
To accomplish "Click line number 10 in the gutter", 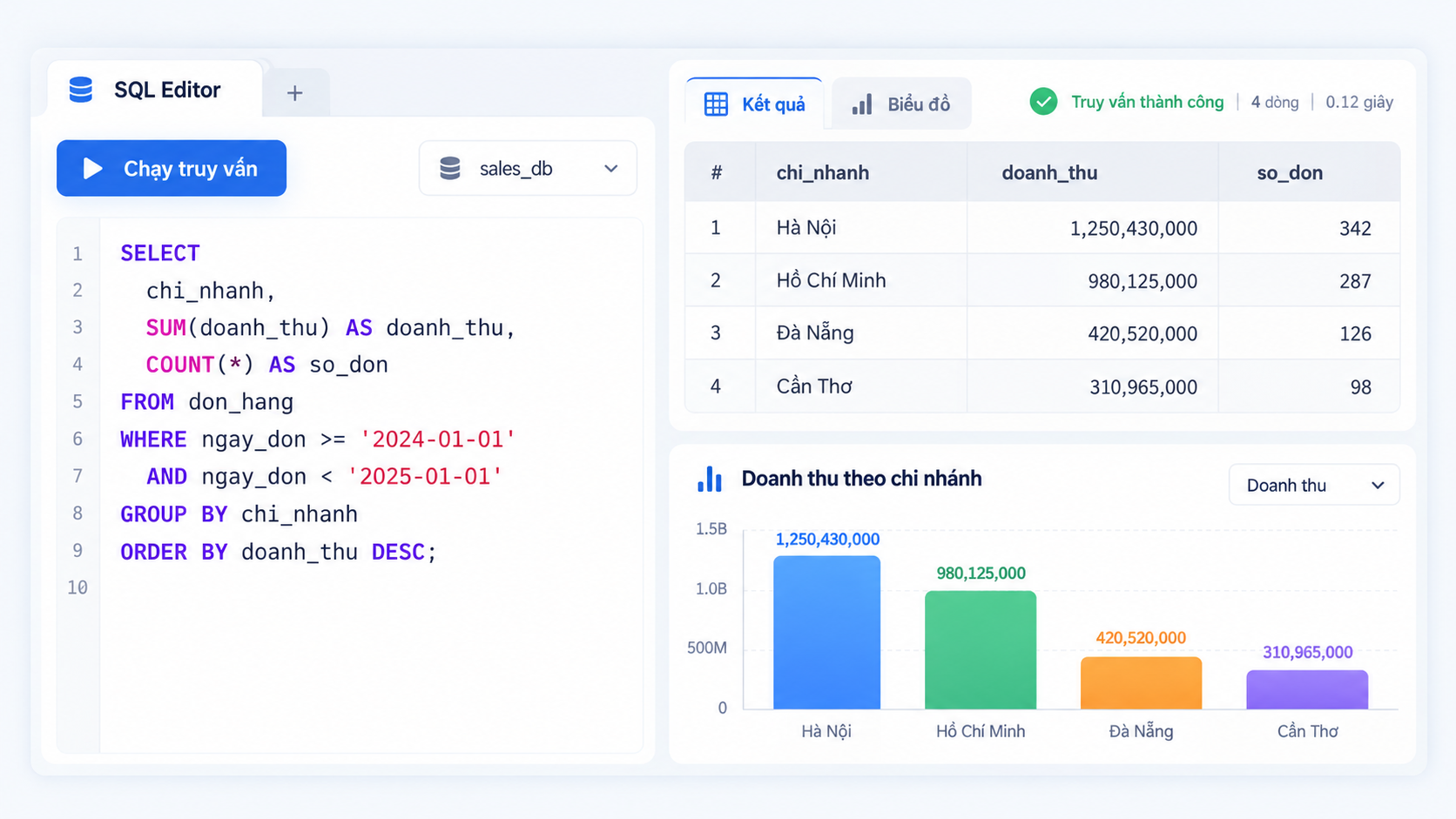I will (x=78, y=587).
